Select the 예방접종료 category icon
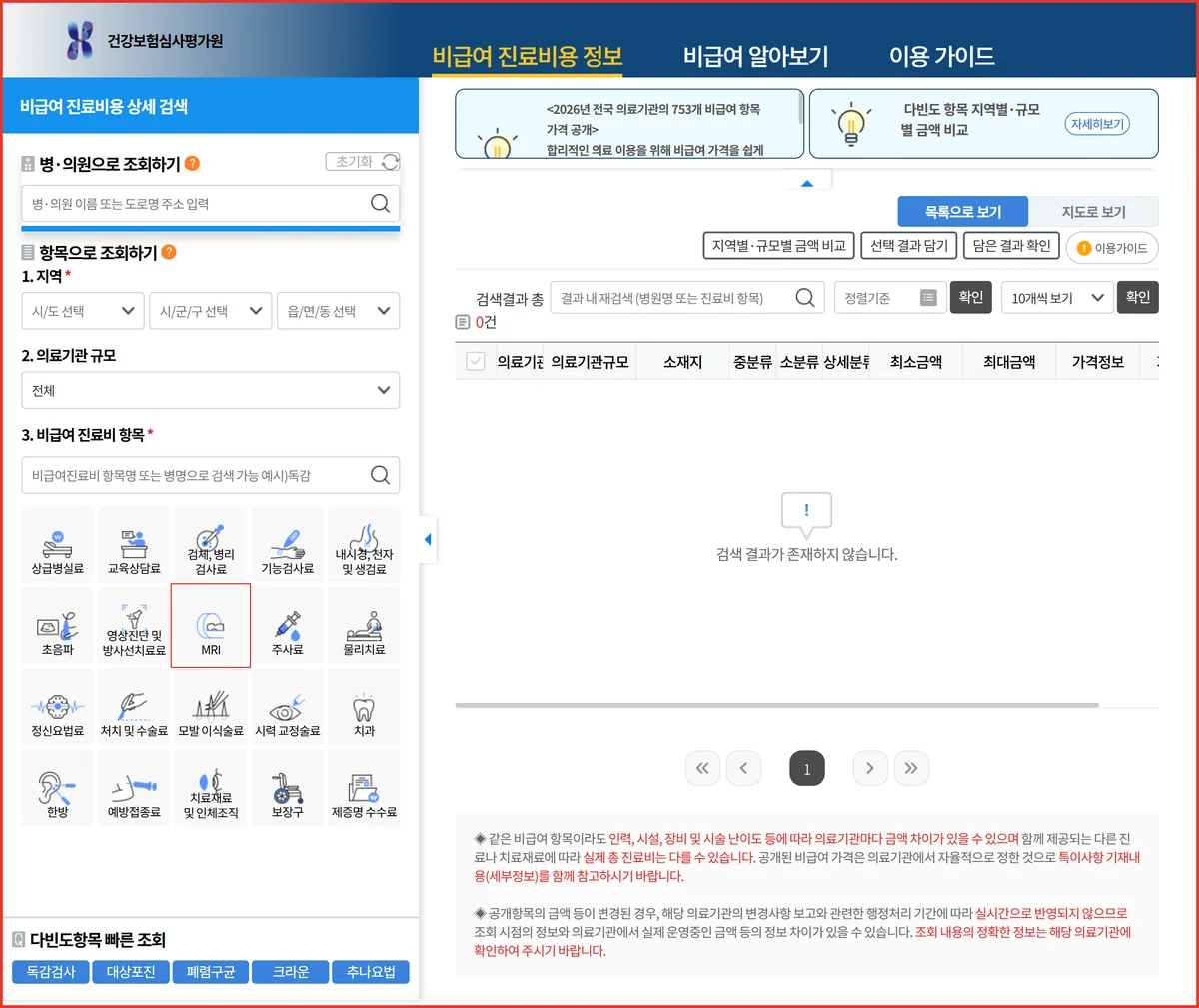 (134, 789)
